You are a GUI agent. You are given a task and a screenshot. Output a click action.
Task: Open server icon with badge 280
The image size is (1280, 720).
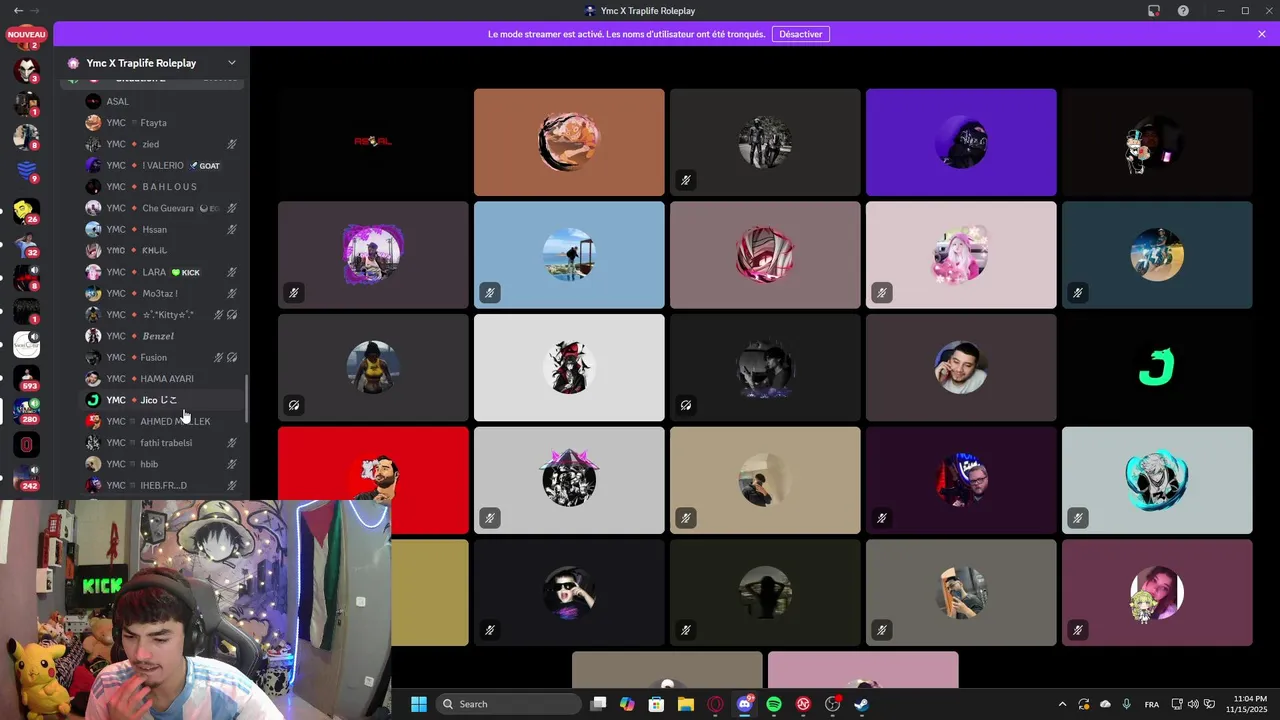(26, 411)
